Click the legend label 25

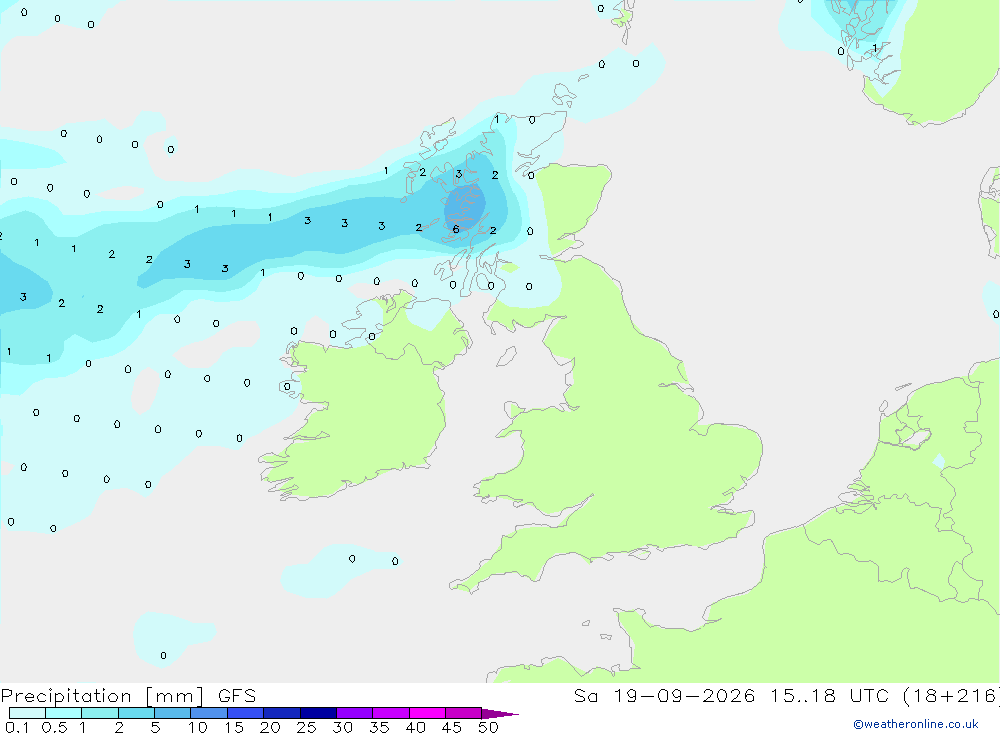[306, 727]
